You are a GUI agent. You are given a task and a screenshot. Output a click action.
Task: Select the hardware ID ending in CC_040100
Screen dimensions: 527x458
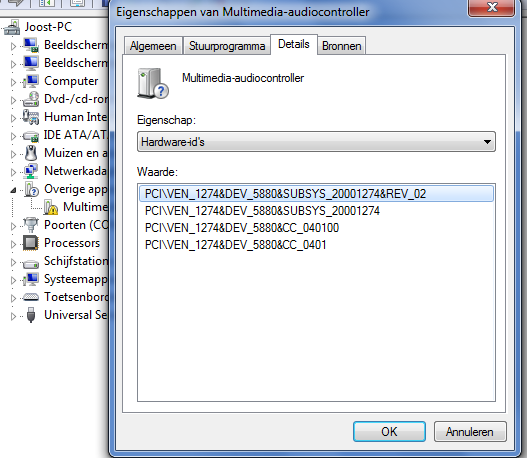click(242, 228)
